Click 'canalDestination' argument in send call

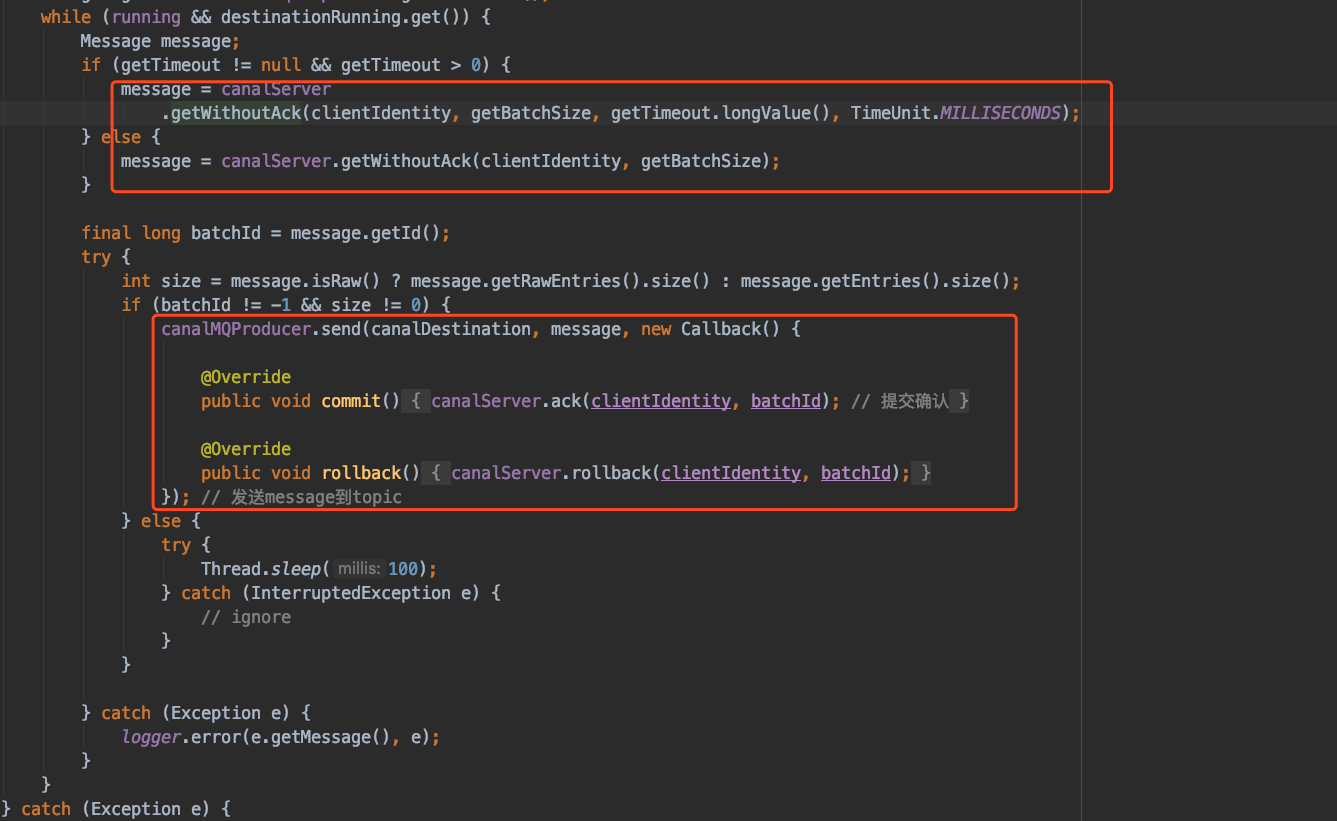[x=451, y=329]
